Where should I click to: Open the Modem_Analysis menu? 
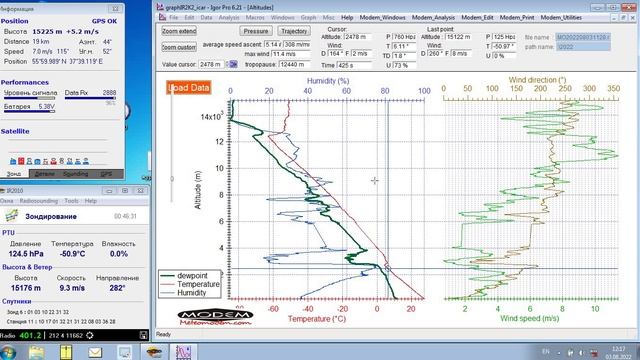[433, 18]
